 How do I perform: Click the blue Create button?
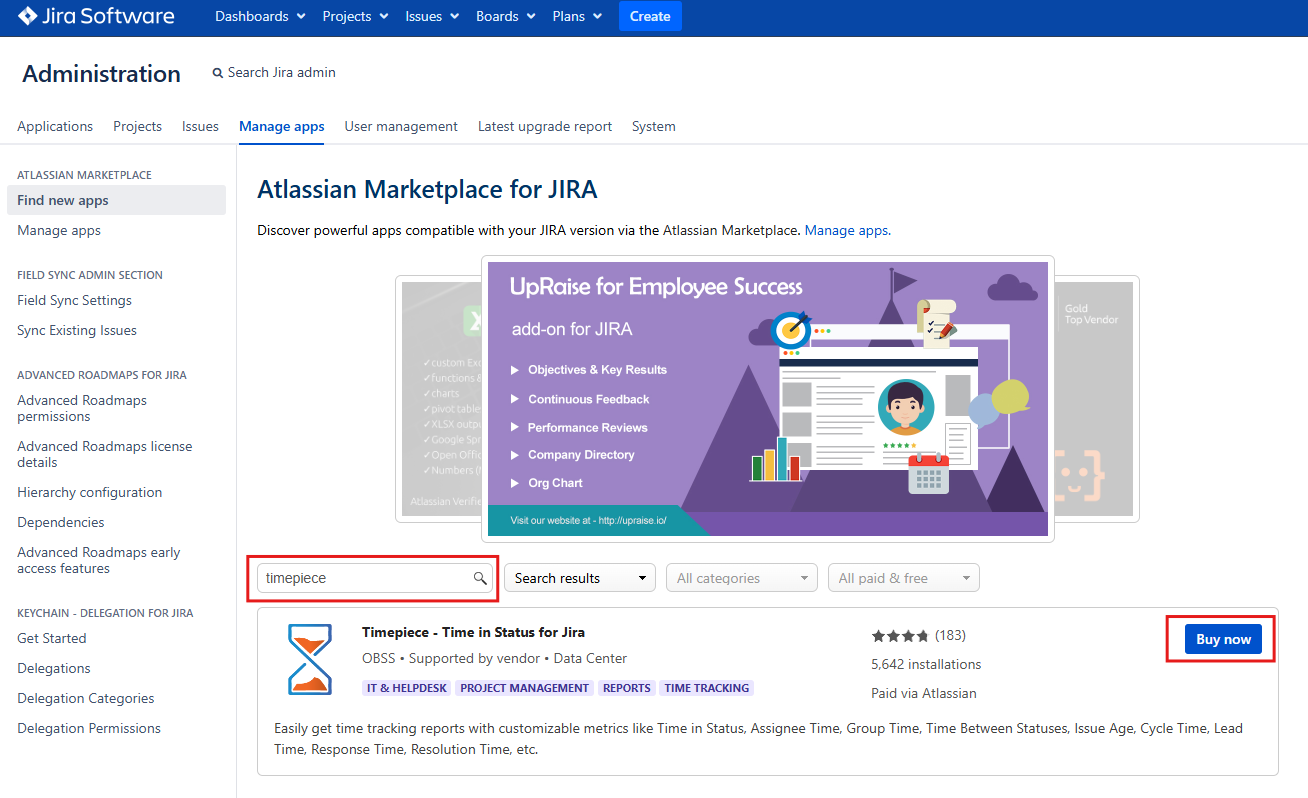(650, 16)
